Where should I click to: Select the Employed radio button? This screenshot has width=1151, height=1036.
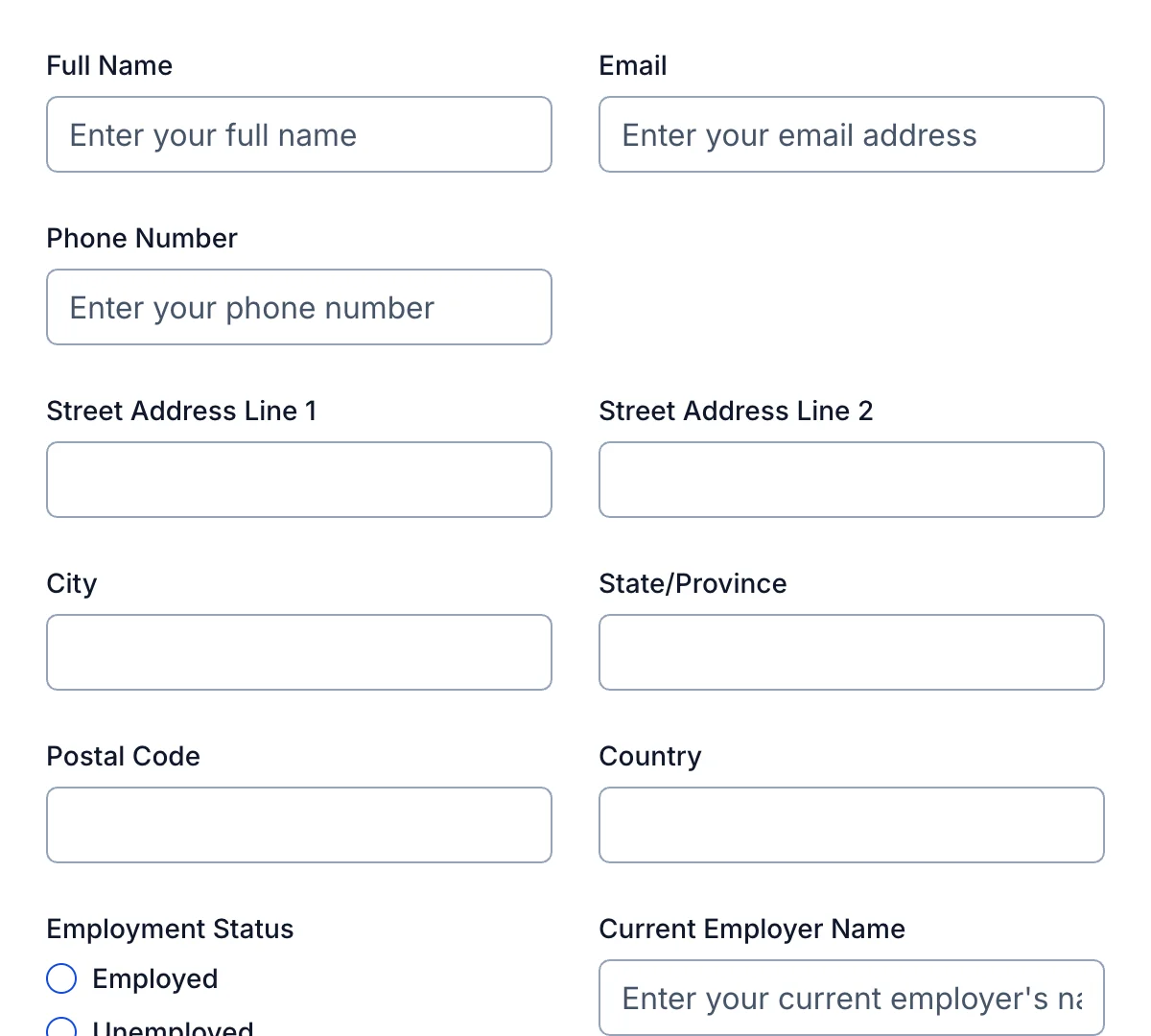pos(61,978)
